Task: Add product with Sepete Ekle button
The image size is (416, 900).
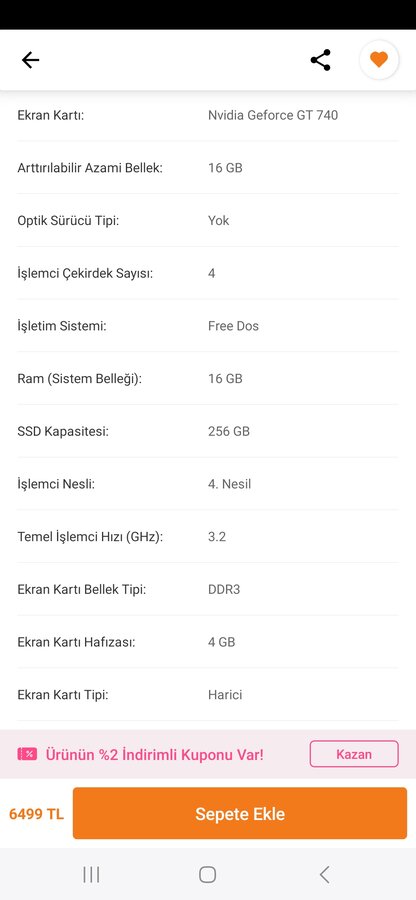Action: pyautogui.click(x=240, y=813)
